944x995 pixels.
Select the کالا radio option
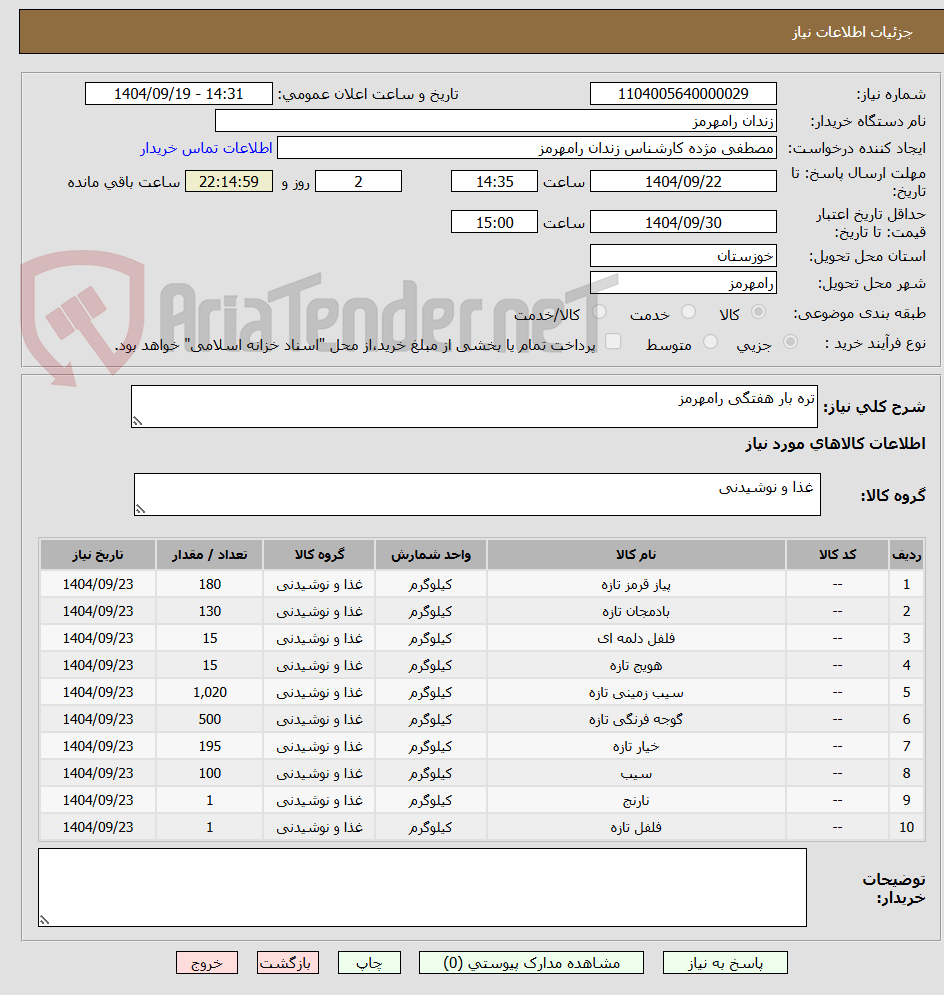[758, 311]
